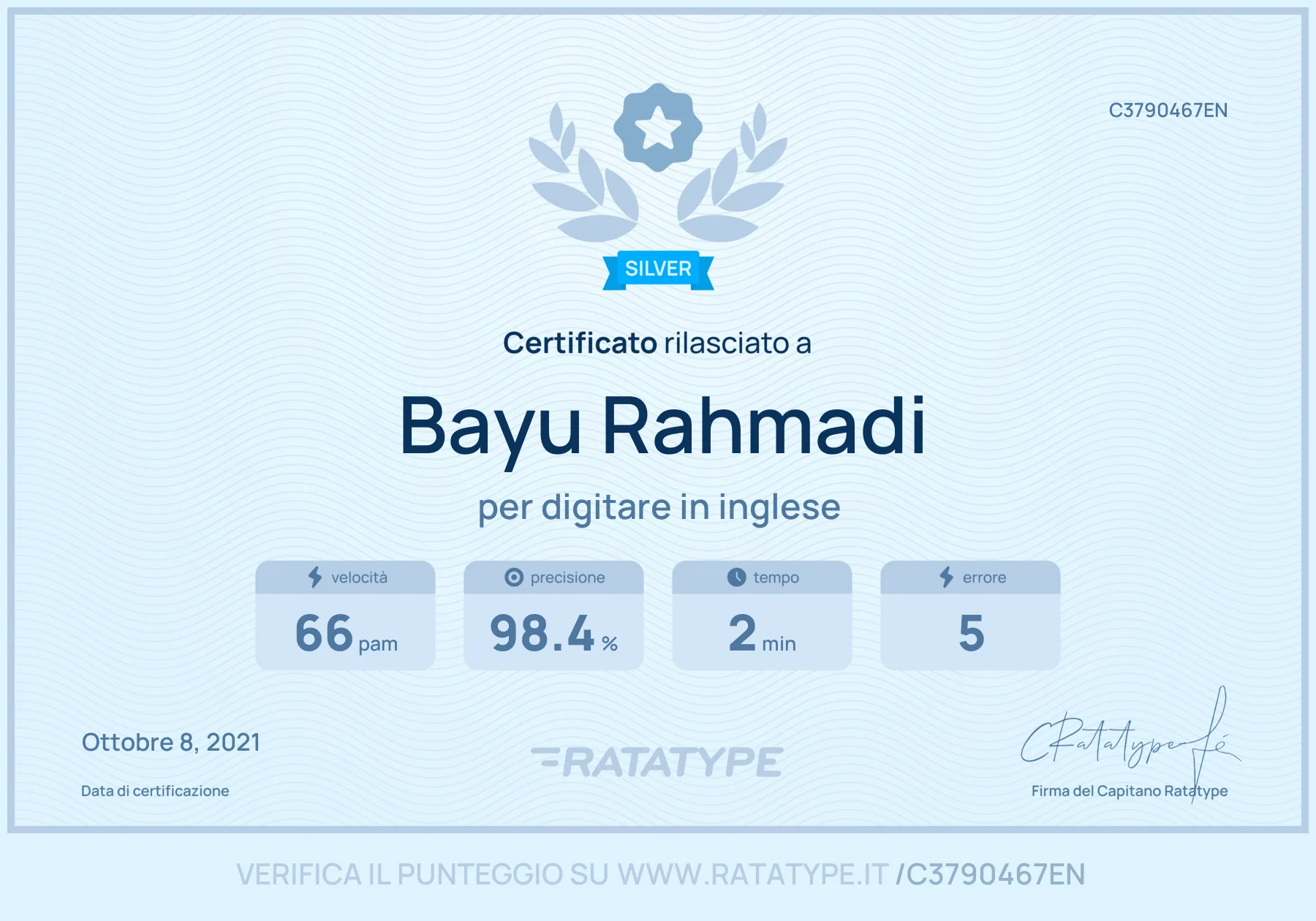Click the star badge above the laurel wreath
The image size is (1316, 921).
[x=658, y=127]
